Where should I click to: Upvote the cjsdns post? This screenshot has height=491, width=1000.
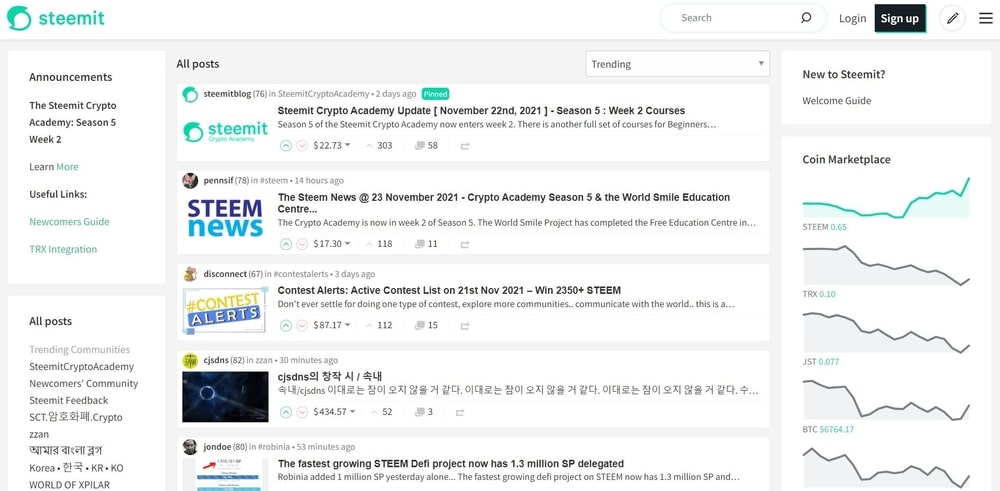[x=286, y=412]
